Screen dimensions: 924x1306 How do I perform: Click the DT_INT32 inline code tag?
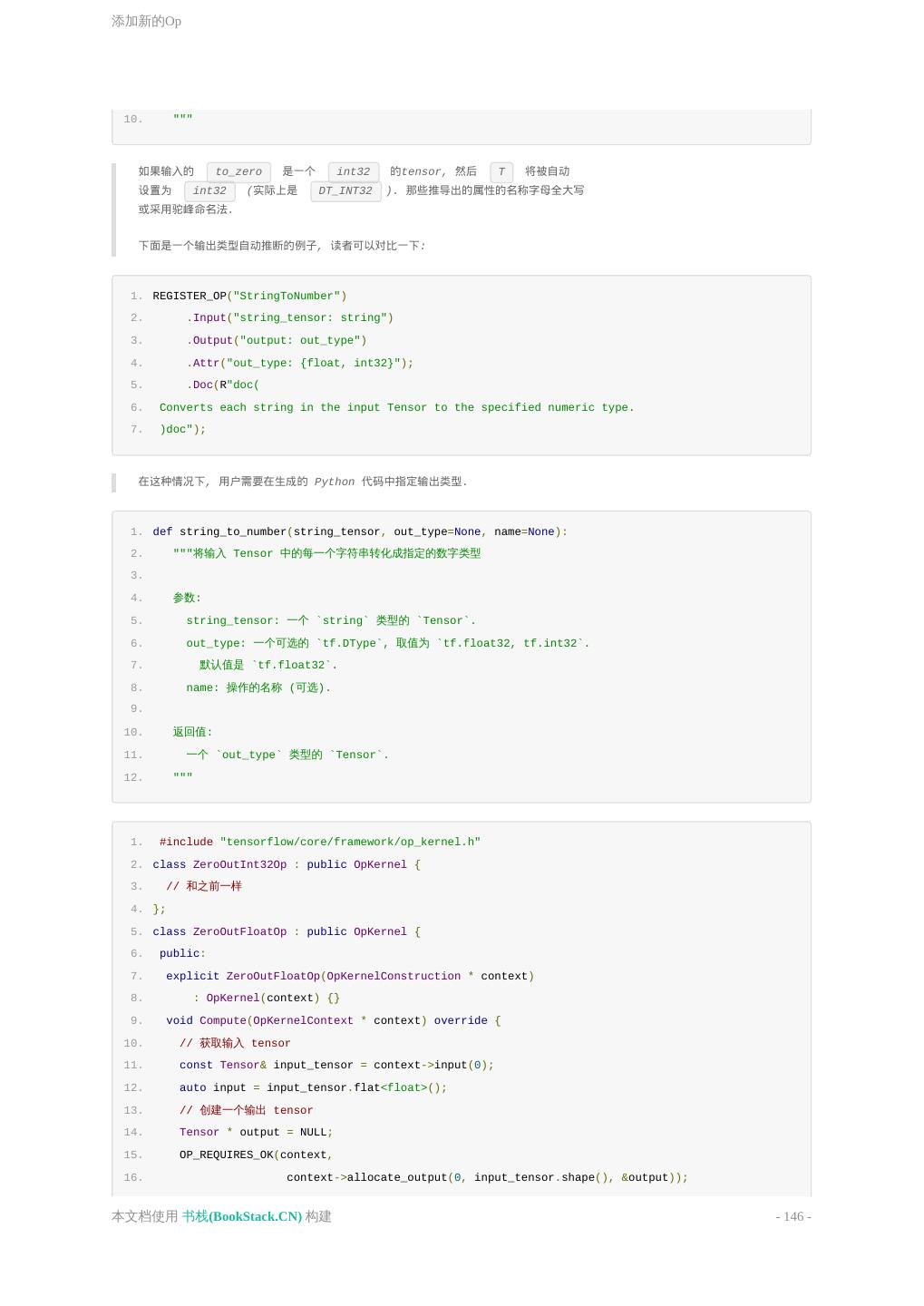point(345,190)
